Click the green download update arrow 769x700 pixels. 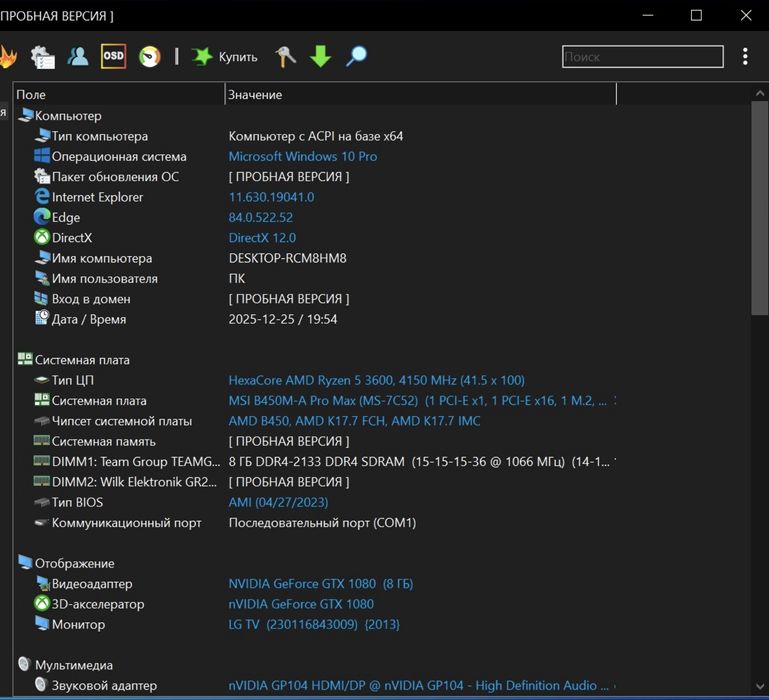[x=320, y=56]
